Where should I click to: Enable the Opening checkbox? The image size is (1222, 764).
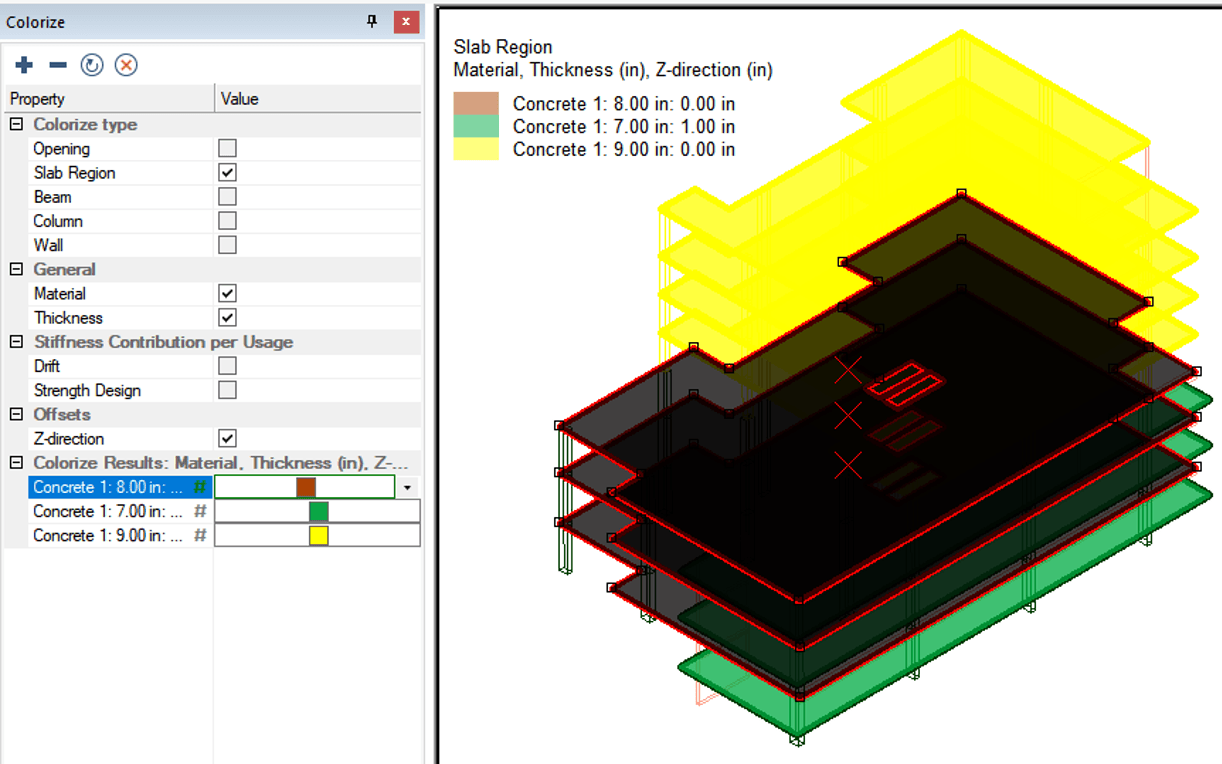pos(228,148)
